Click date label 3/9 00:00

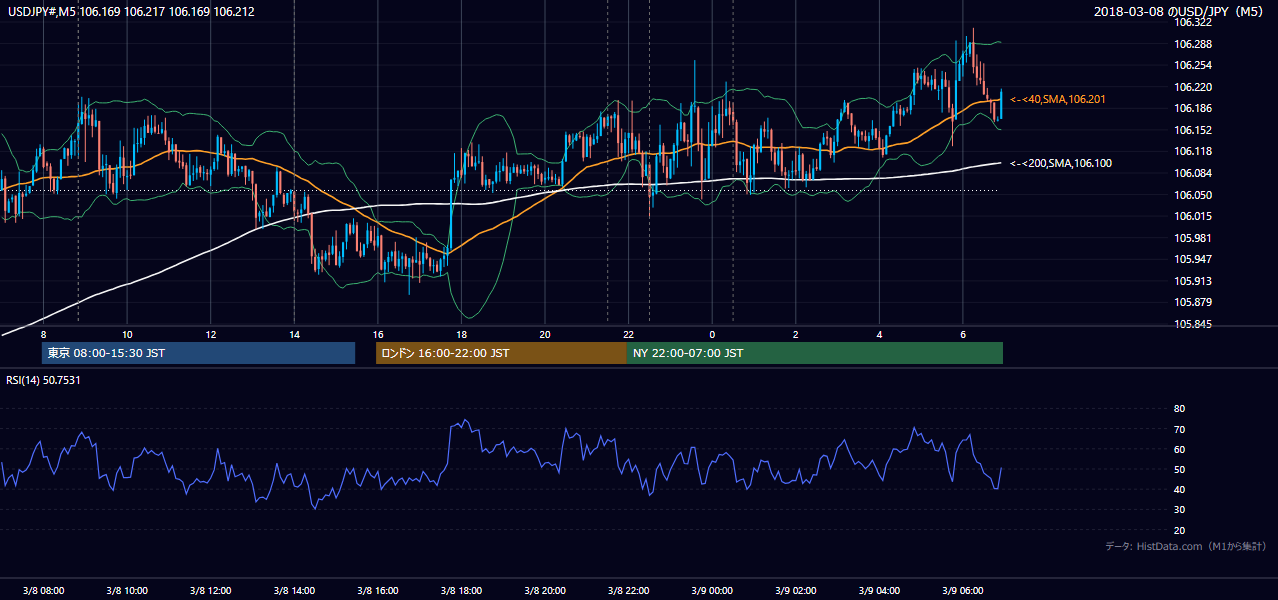(x=712, y=590)
